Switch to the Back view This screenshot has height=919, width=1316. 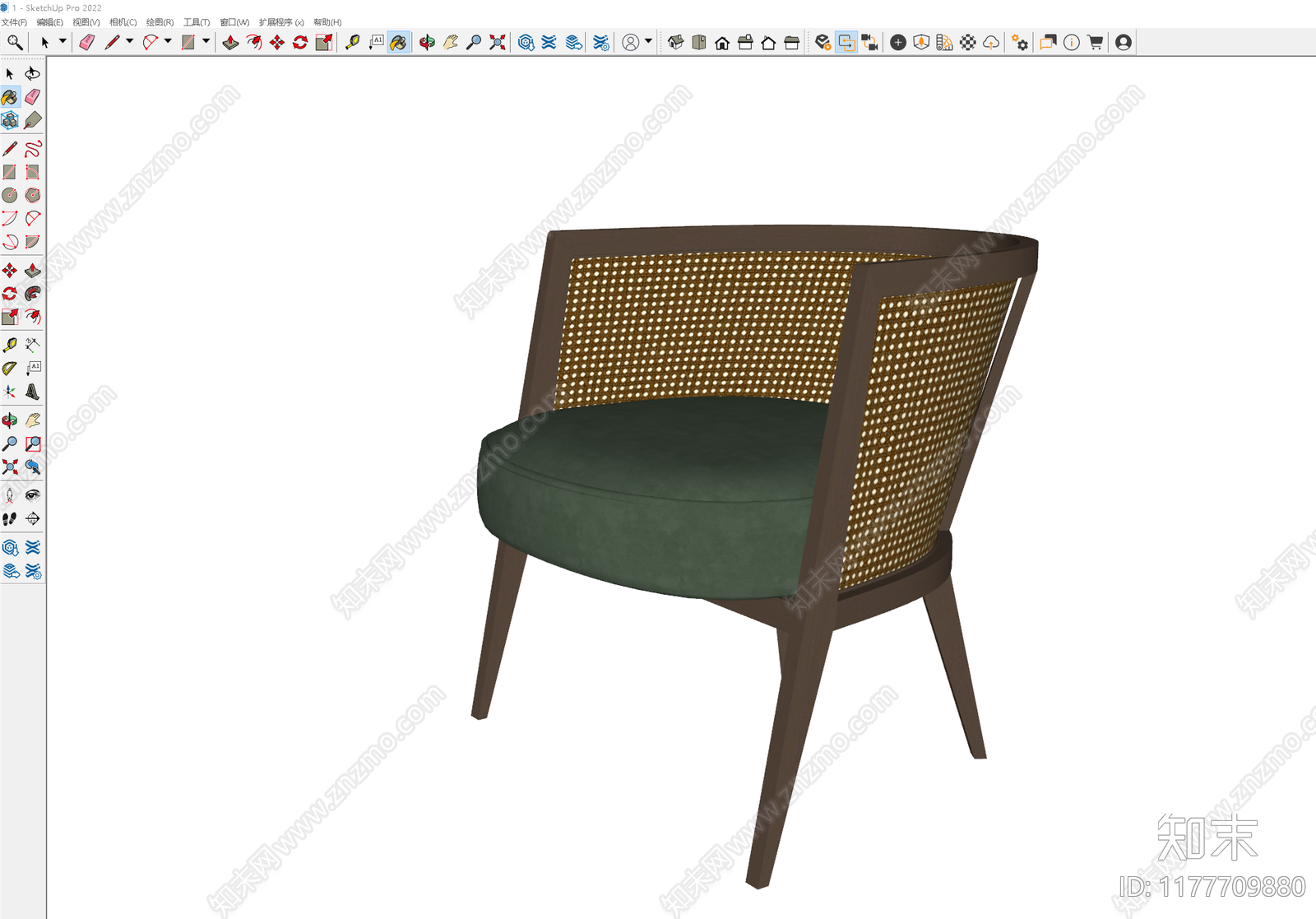pyautogui.click(x=768, y=42)
